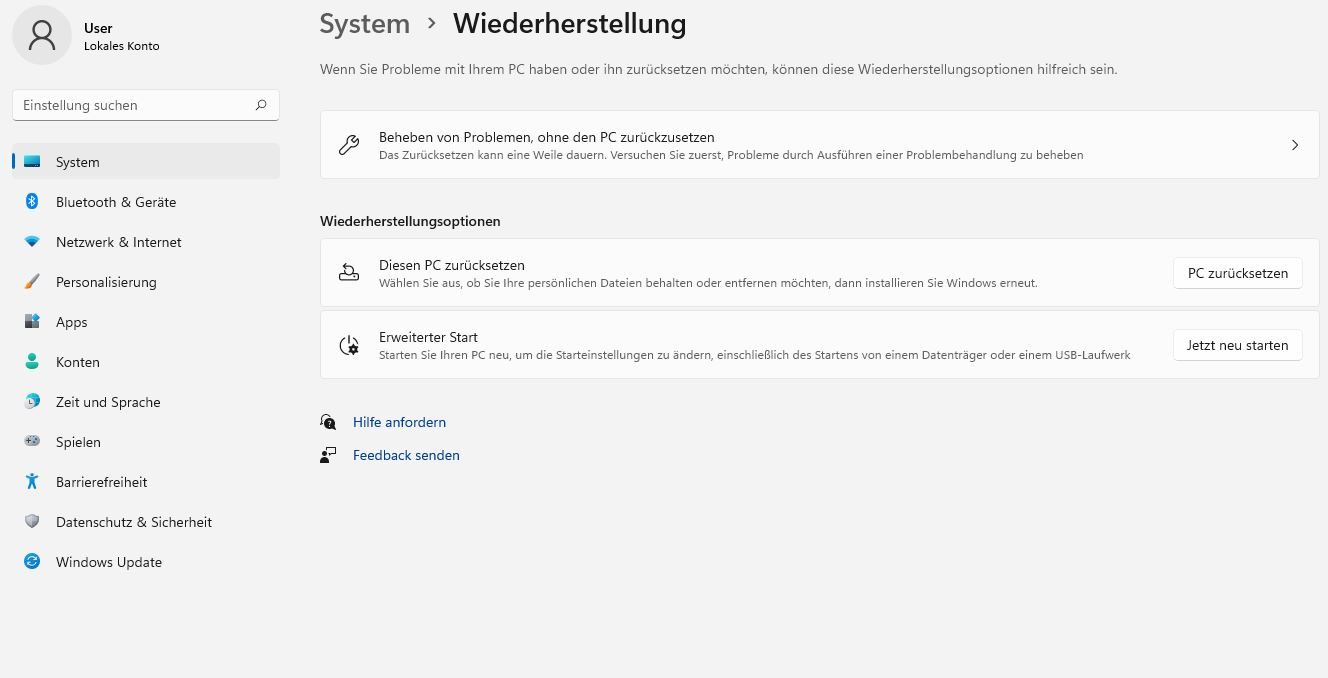Click the search magnifier icon
Screen dimensions: 1328x678
[x=261, y=105]
